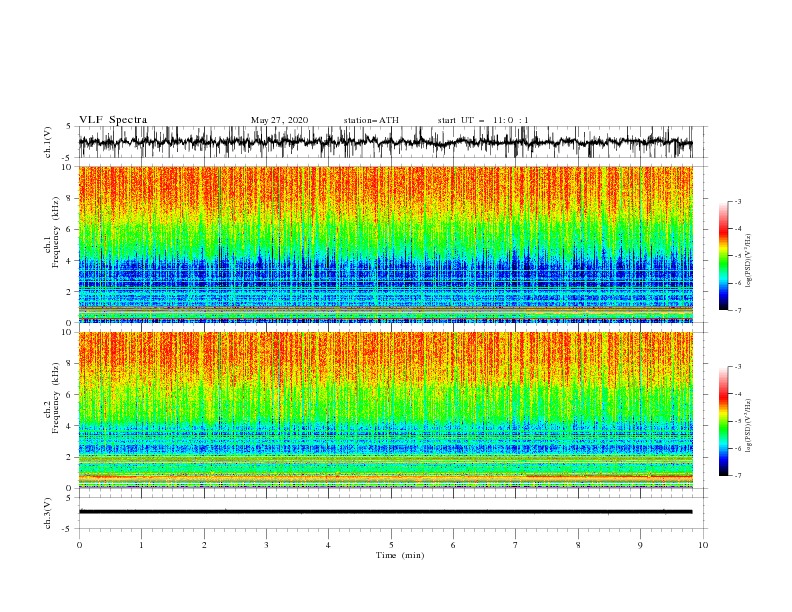Click the ch.1 PSD color scale bar

tap(723, 256)
